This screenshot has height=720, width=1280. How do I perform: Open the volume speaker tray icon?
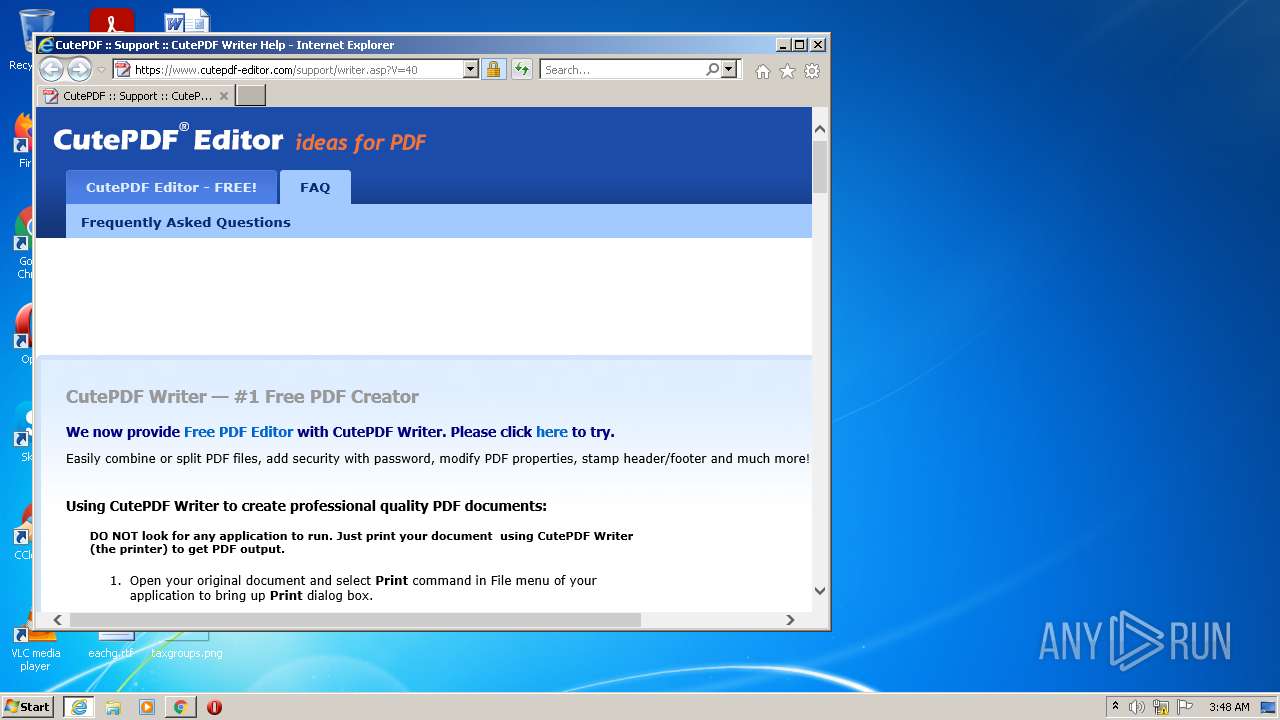1137,707
